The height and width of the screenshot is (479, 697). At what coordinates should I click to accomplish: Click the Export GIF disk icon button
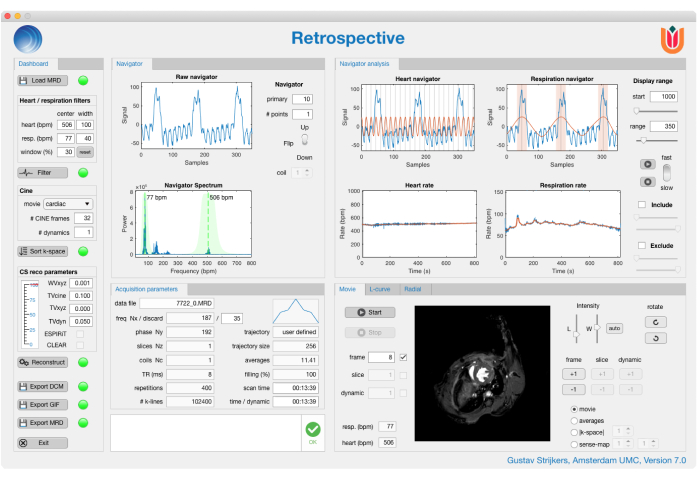(43, 405)
